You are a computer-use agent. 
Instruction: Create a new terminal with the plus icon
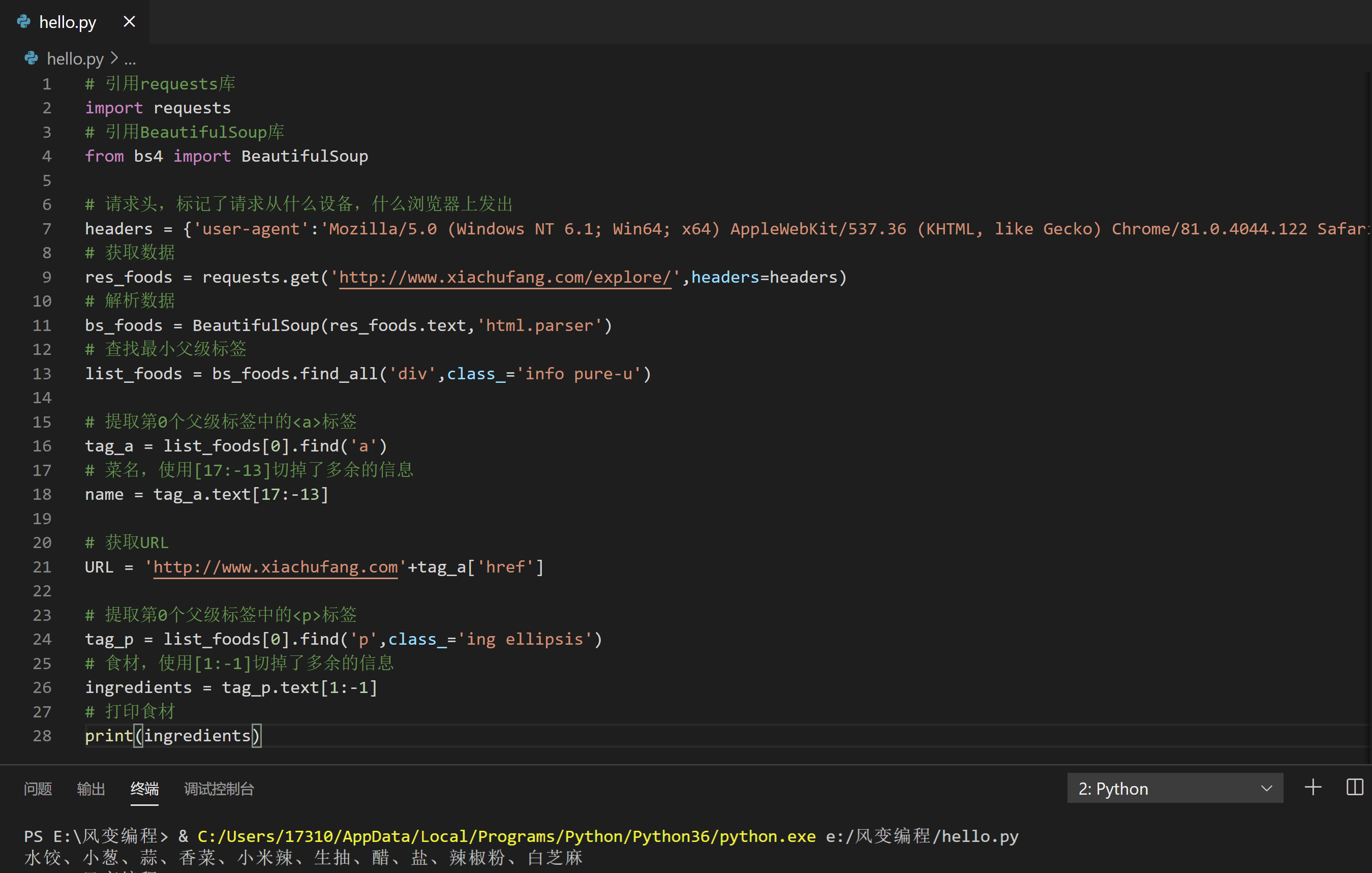click(x=1313, y=788)
